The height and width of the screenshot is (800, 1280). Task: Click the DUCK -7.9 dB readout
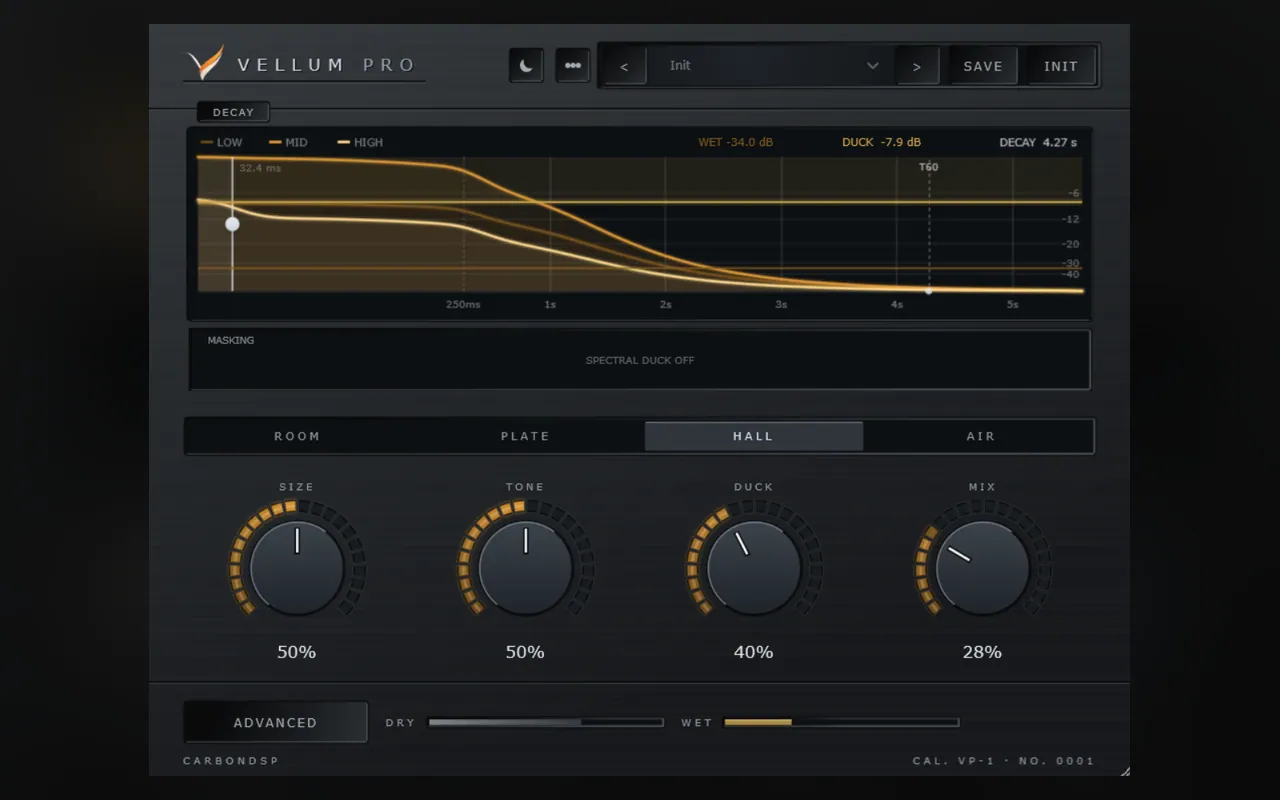(x=882, y=142)
